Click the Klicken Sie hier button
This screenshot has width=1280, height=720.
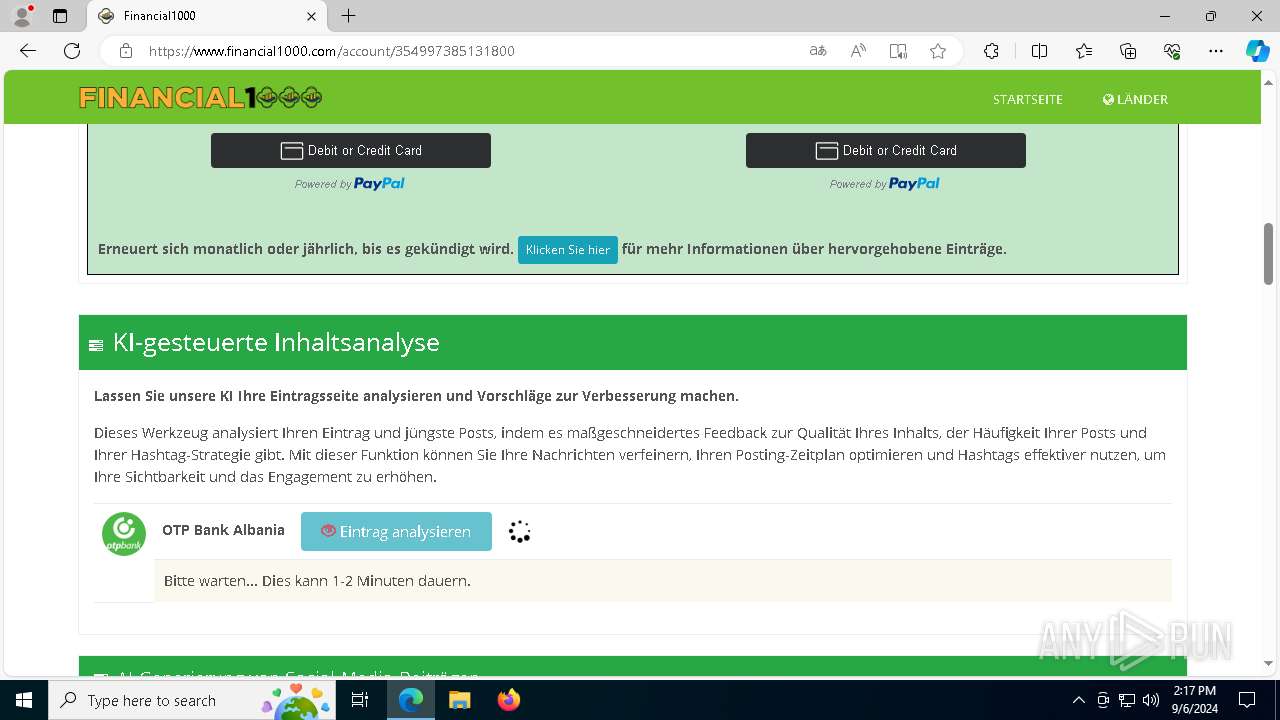[568, 250]
